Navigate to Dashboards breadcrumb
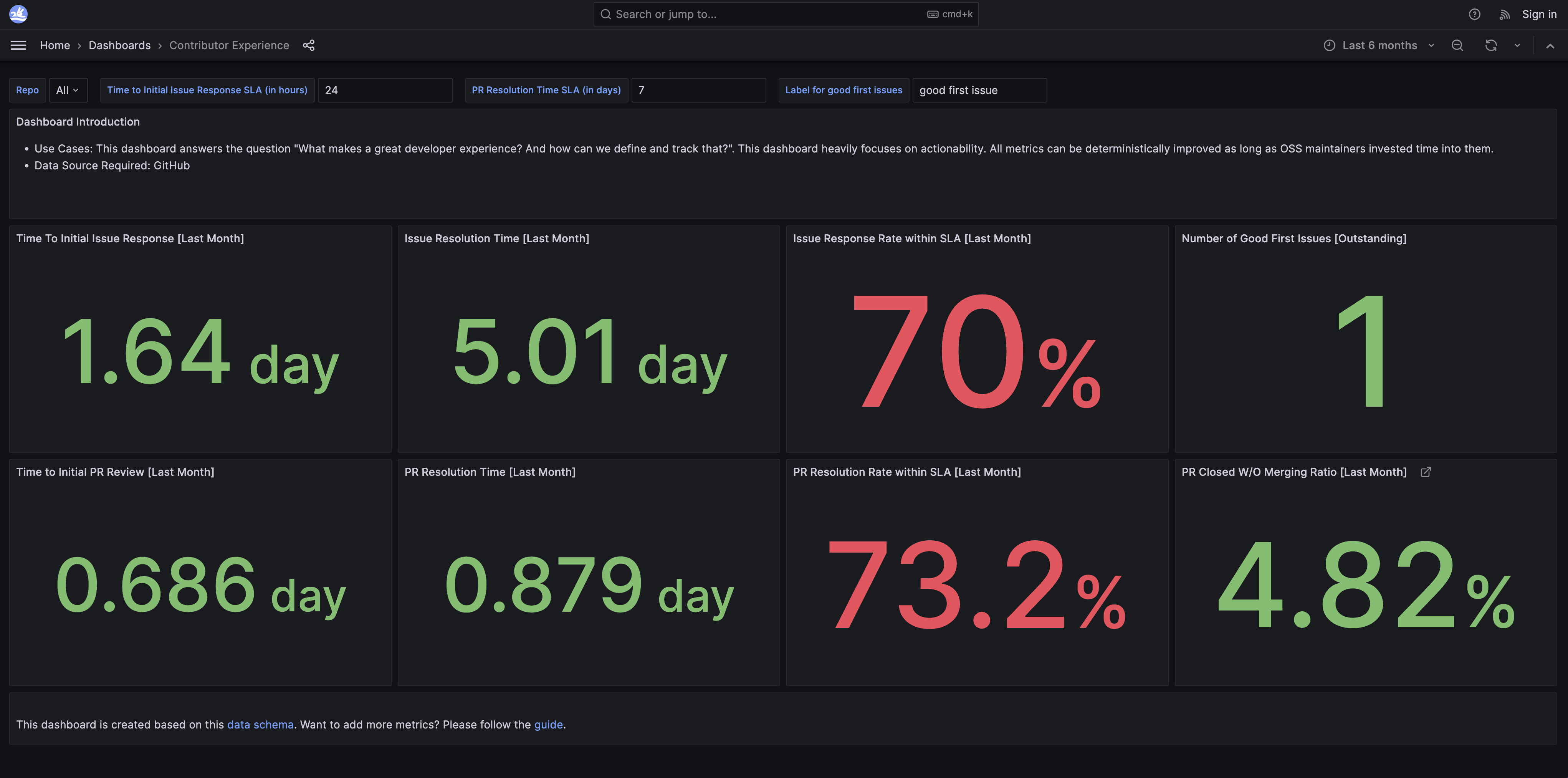The width and height of the screenshot is (1568, 778). click(119, 46)
